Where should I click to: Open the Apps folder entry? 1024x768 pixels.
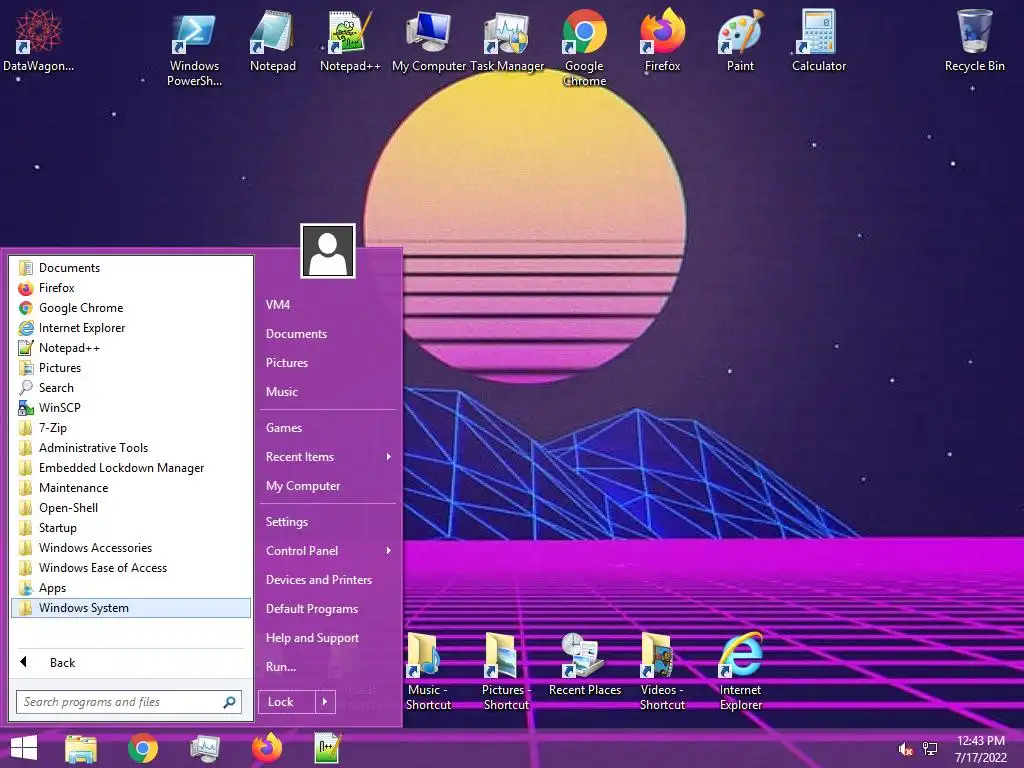click(x=131, y=588)
